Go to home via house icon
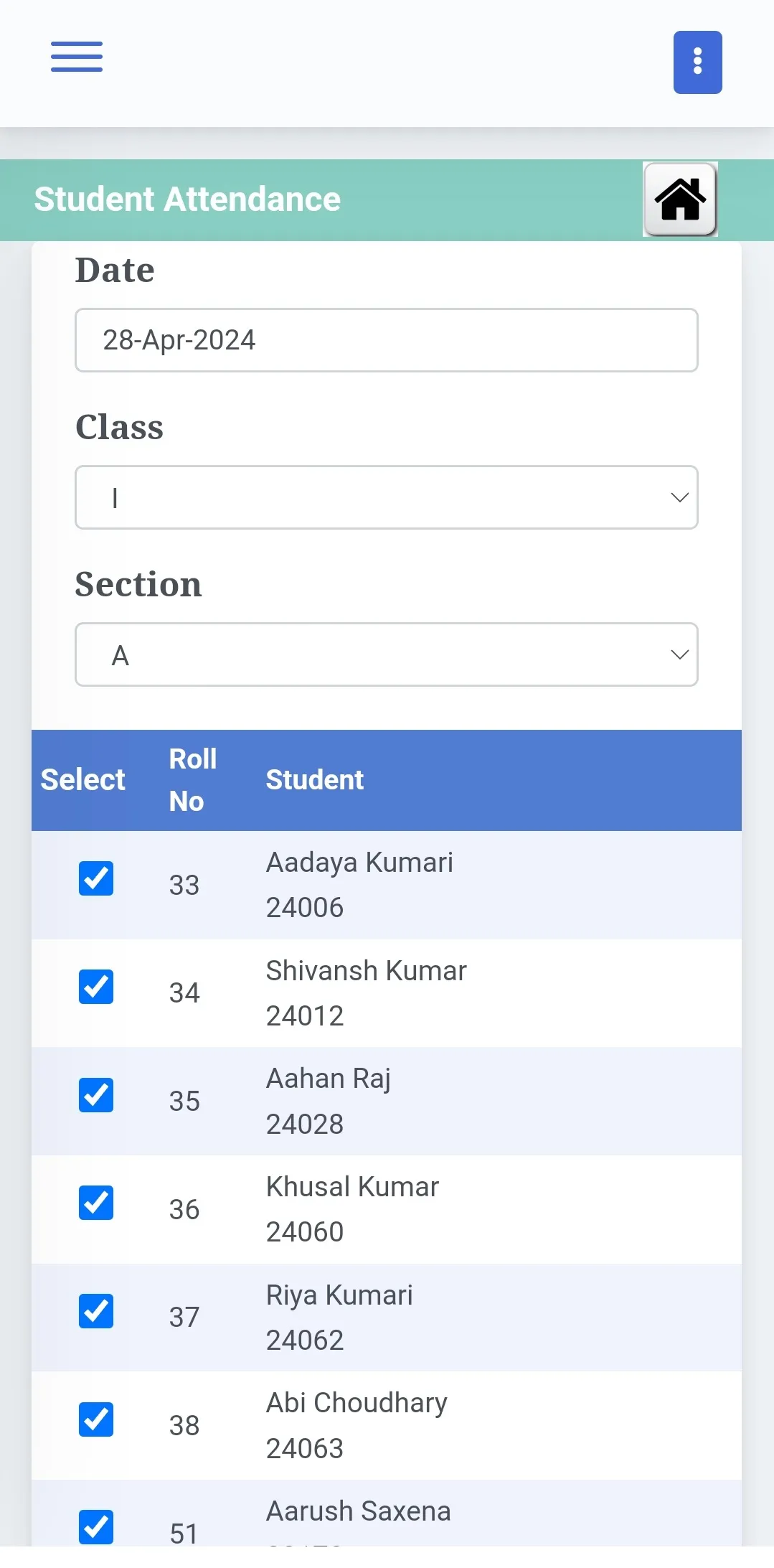774x1568 pixels. [680, 199]
